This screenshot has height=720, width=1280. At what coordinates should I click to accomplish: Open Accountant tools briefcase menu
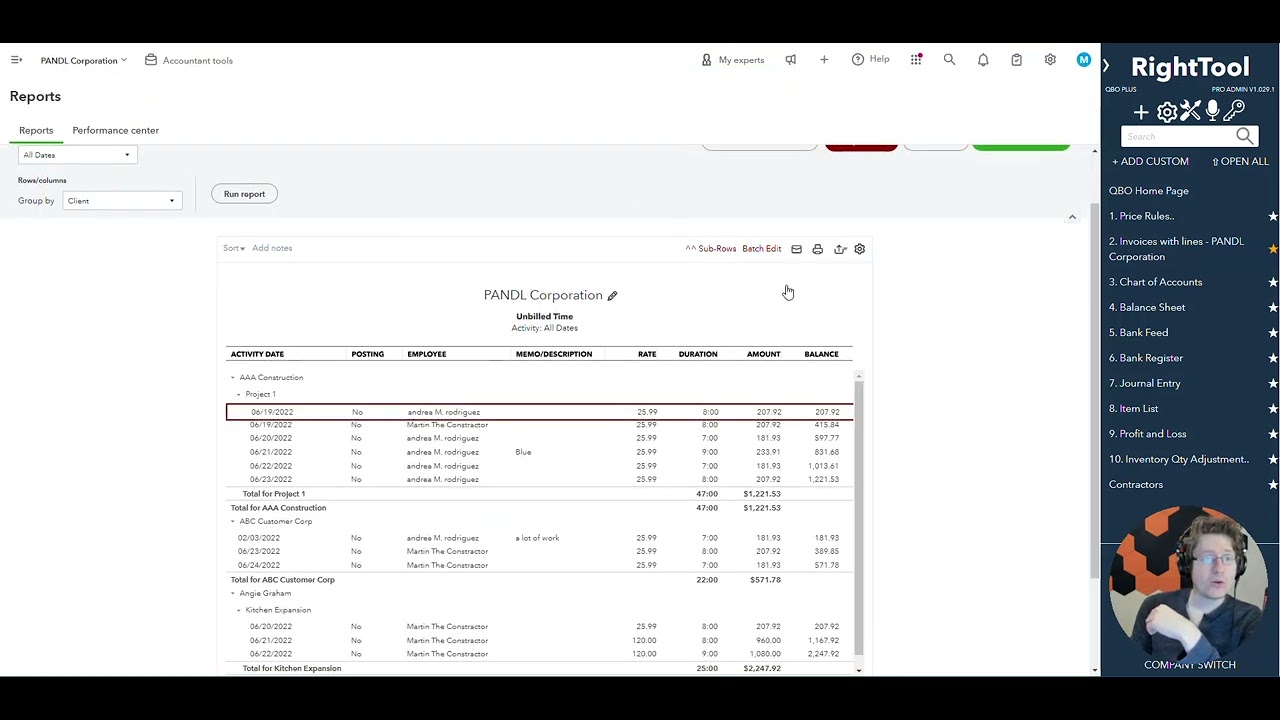(x=189, y=60)
